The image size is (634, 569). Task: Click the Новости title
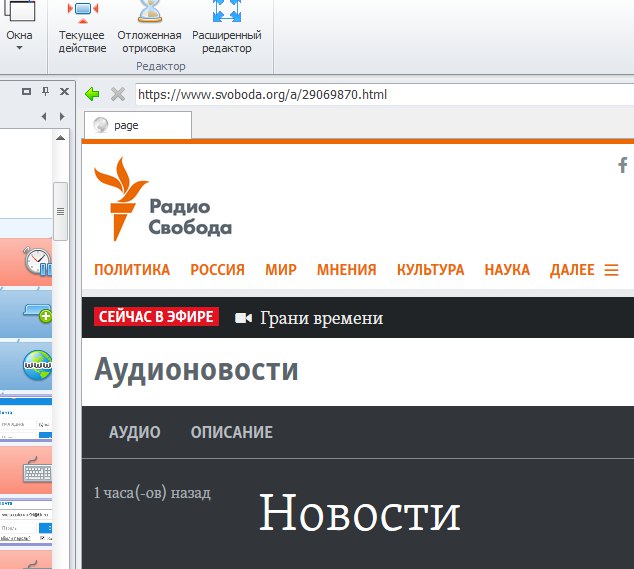coord(359,513)
